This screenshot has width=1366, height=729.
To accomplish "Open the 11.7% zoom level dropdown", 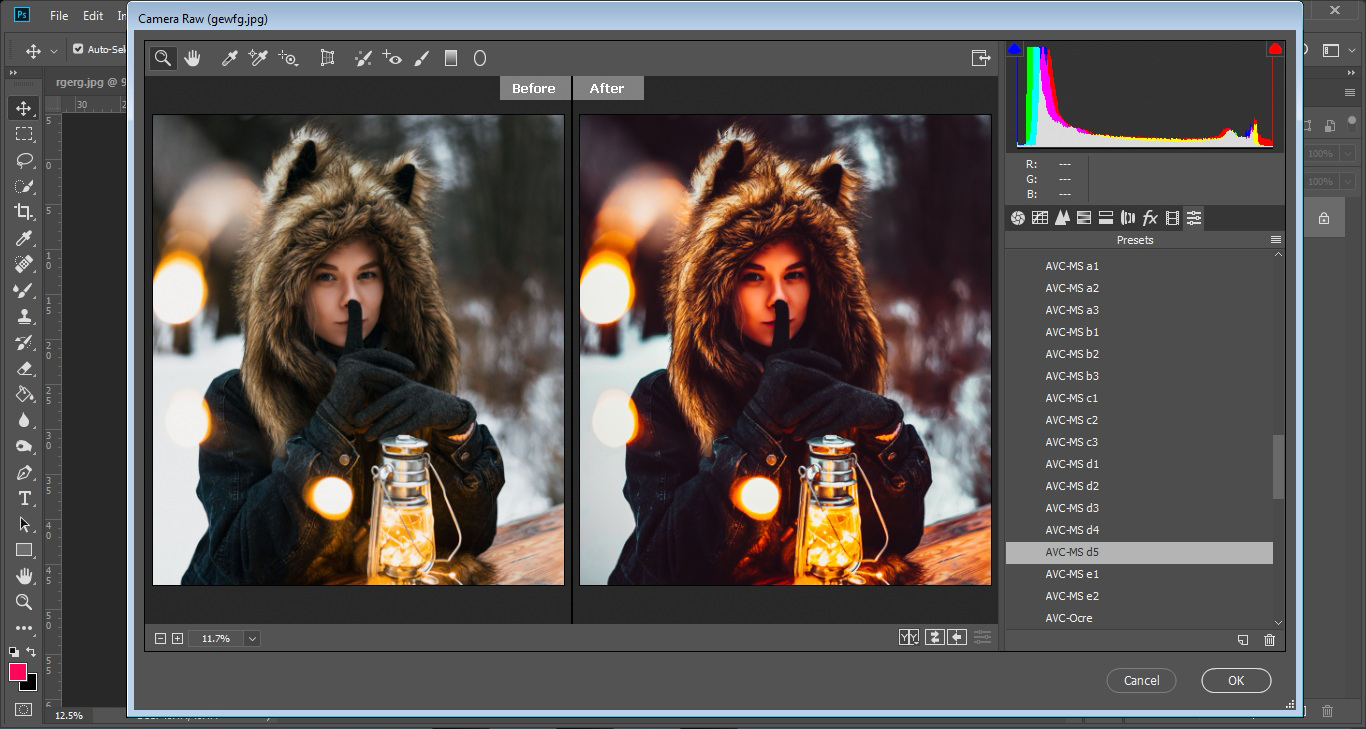I will click(252, 638).
